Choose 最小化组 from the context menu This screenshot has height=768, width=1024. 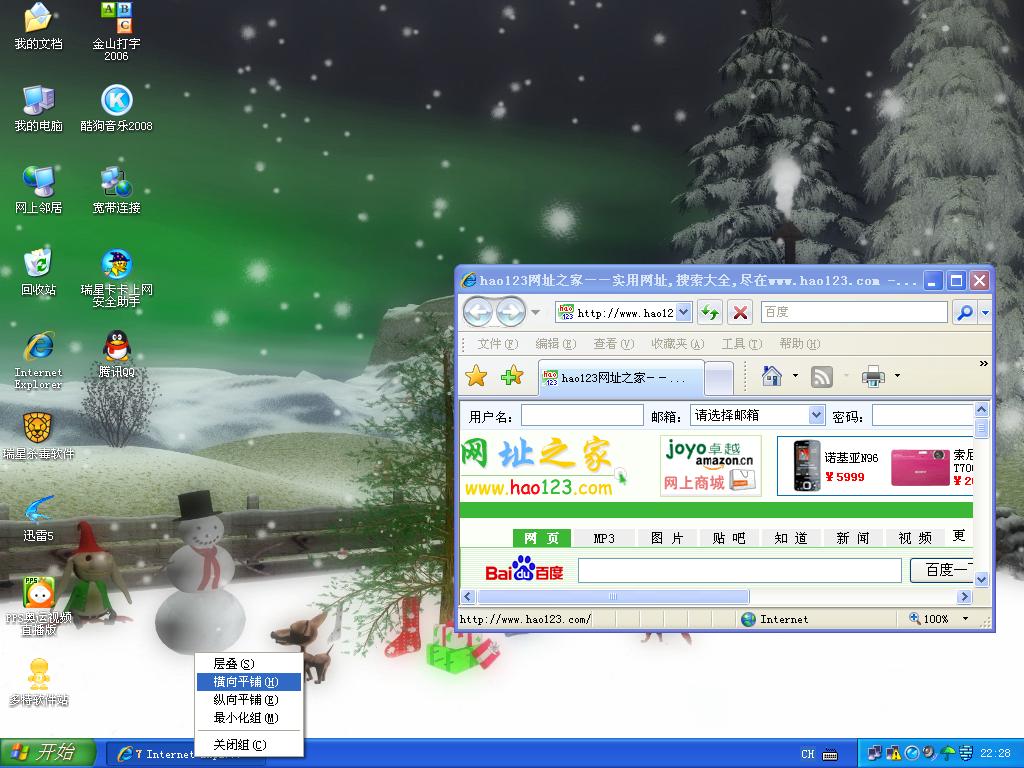click(x=248, y=718)
